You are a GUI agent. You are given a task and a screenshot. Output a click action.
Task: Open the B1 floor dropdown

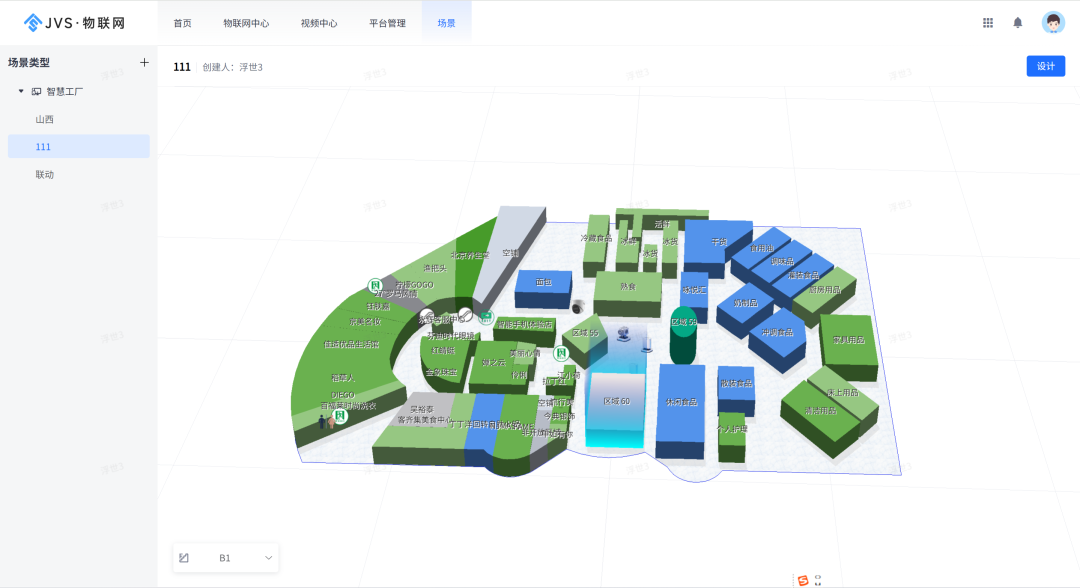tap(226, 558)
